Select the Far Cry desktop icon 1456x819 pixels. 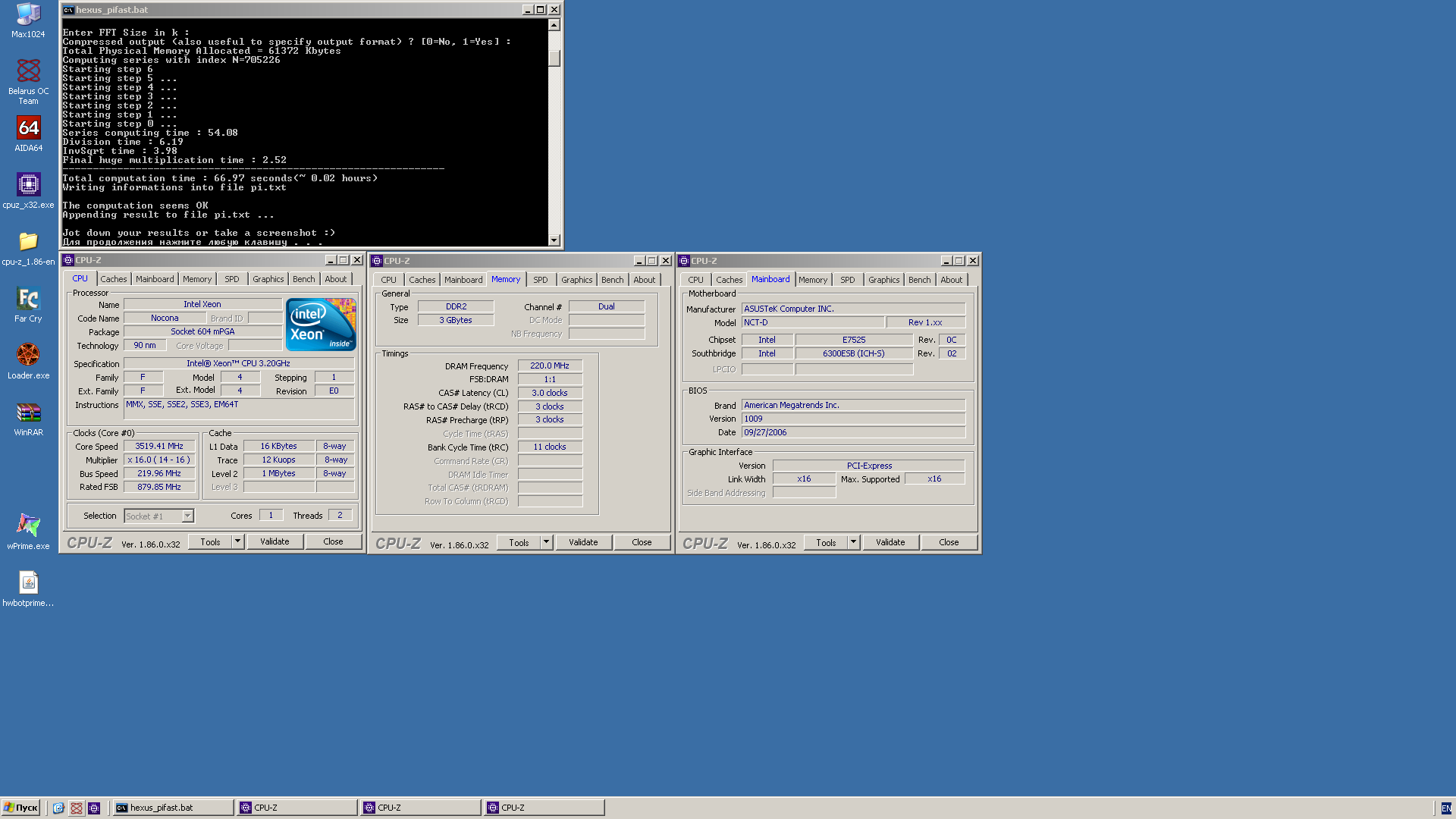coord(28,305)
